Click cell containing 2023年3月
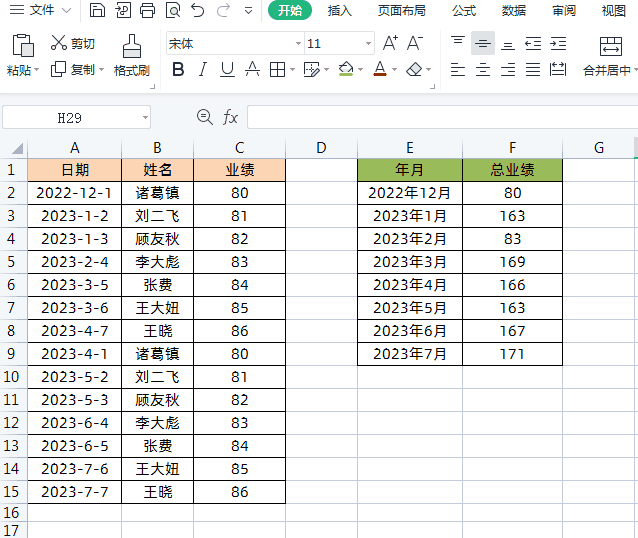 (410, 262)
